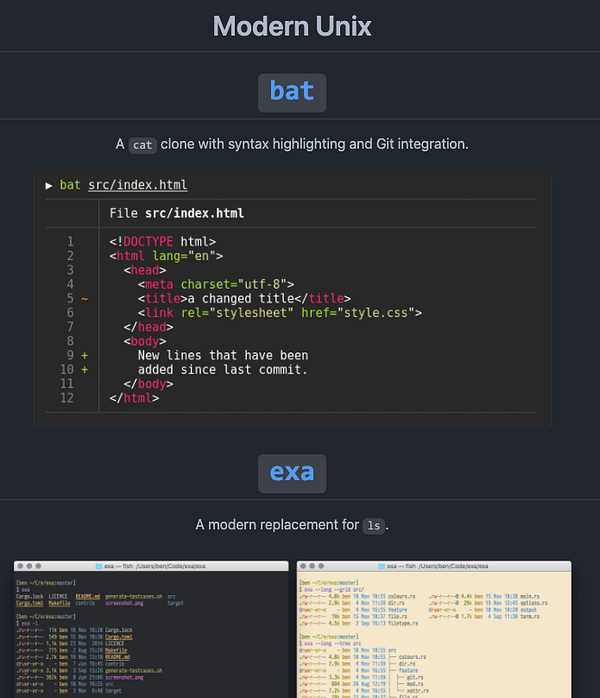Click the inline cat code label

pyautogui.click(x=142, y=145)
